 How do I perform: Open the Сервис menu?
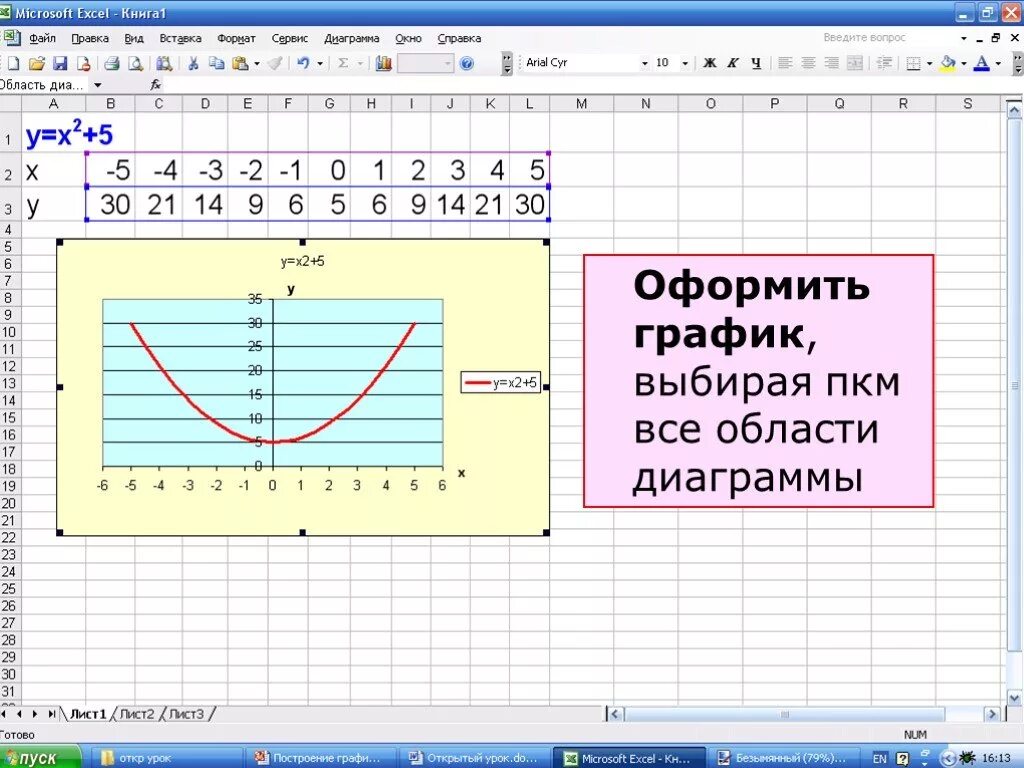289,38
